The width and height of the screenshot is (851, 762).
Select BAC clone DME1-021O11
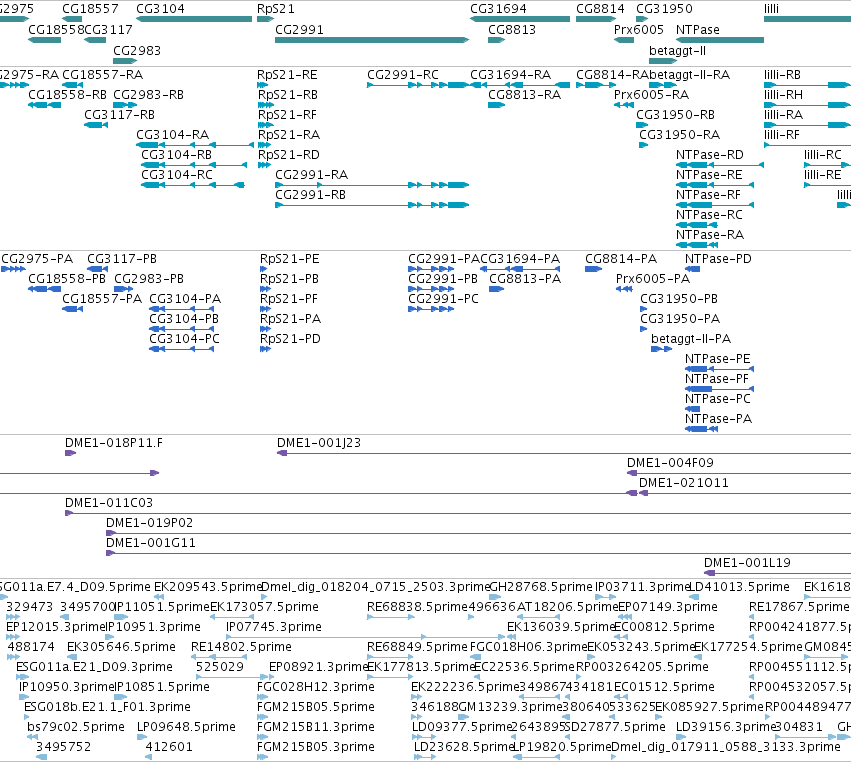click(684, 482)
